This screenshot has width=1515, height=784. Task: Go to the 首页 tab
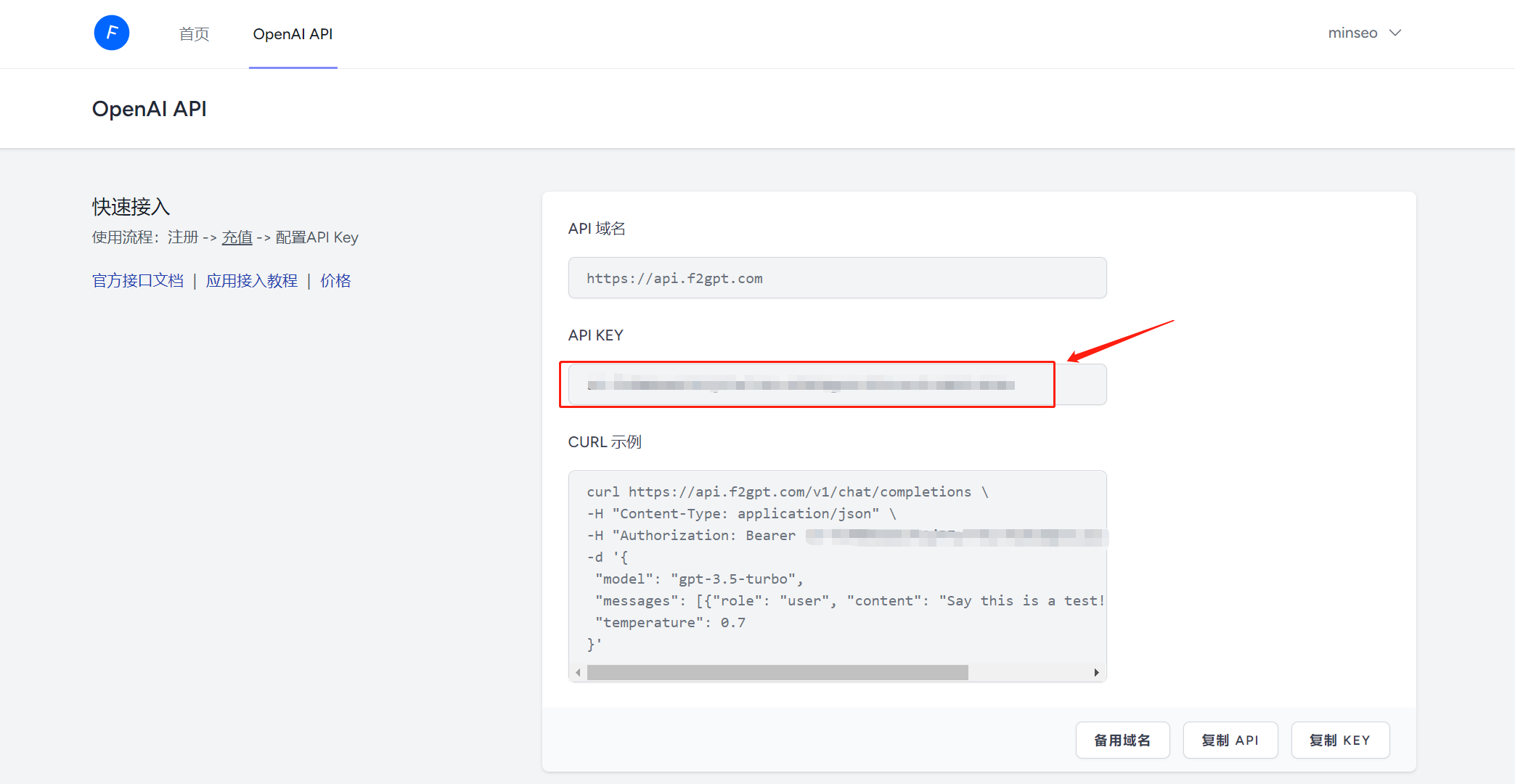click(x=194, y=34)
